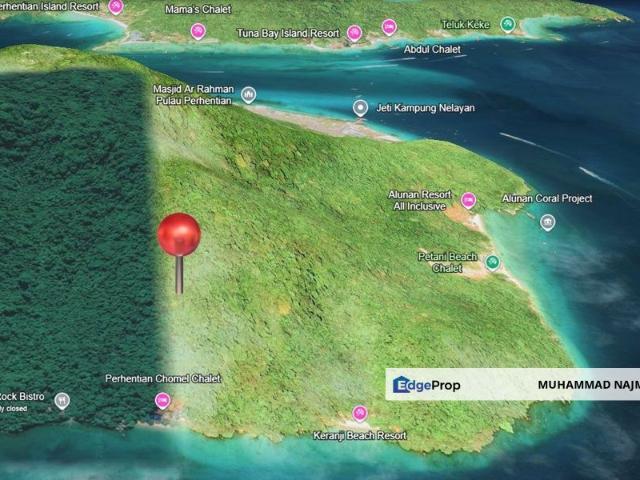Screen dimensions: 640x480
Task: Click the "Petani Beach Chalet" label
Action: click(x=447, y=262)
